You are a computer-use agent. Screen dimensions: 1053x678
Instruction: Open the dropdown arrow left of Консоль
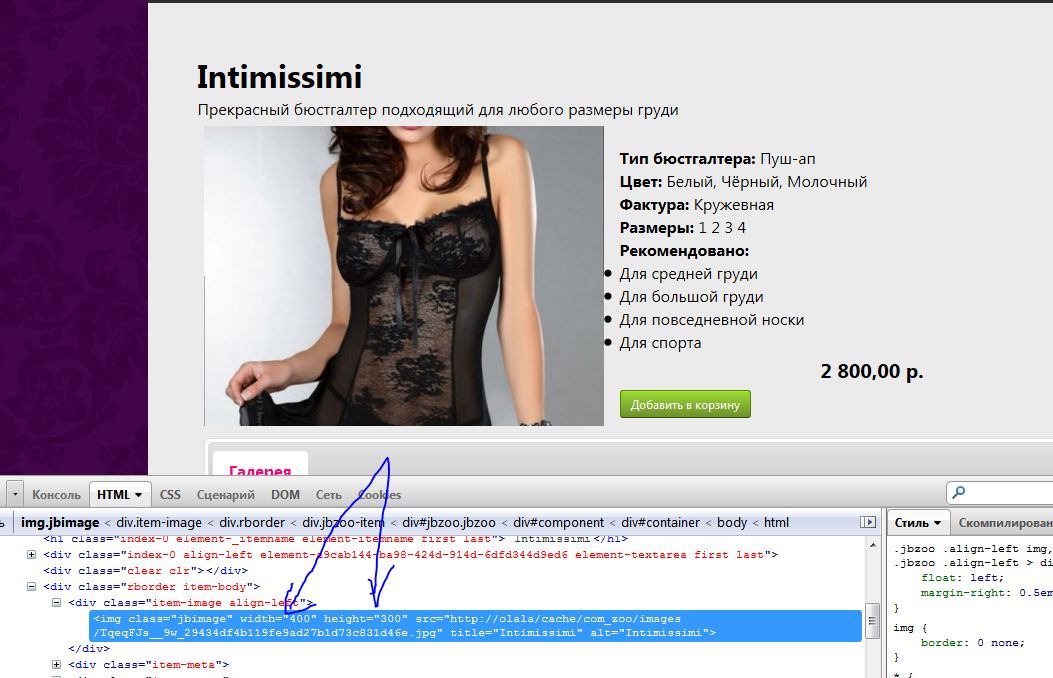(14, 495)
